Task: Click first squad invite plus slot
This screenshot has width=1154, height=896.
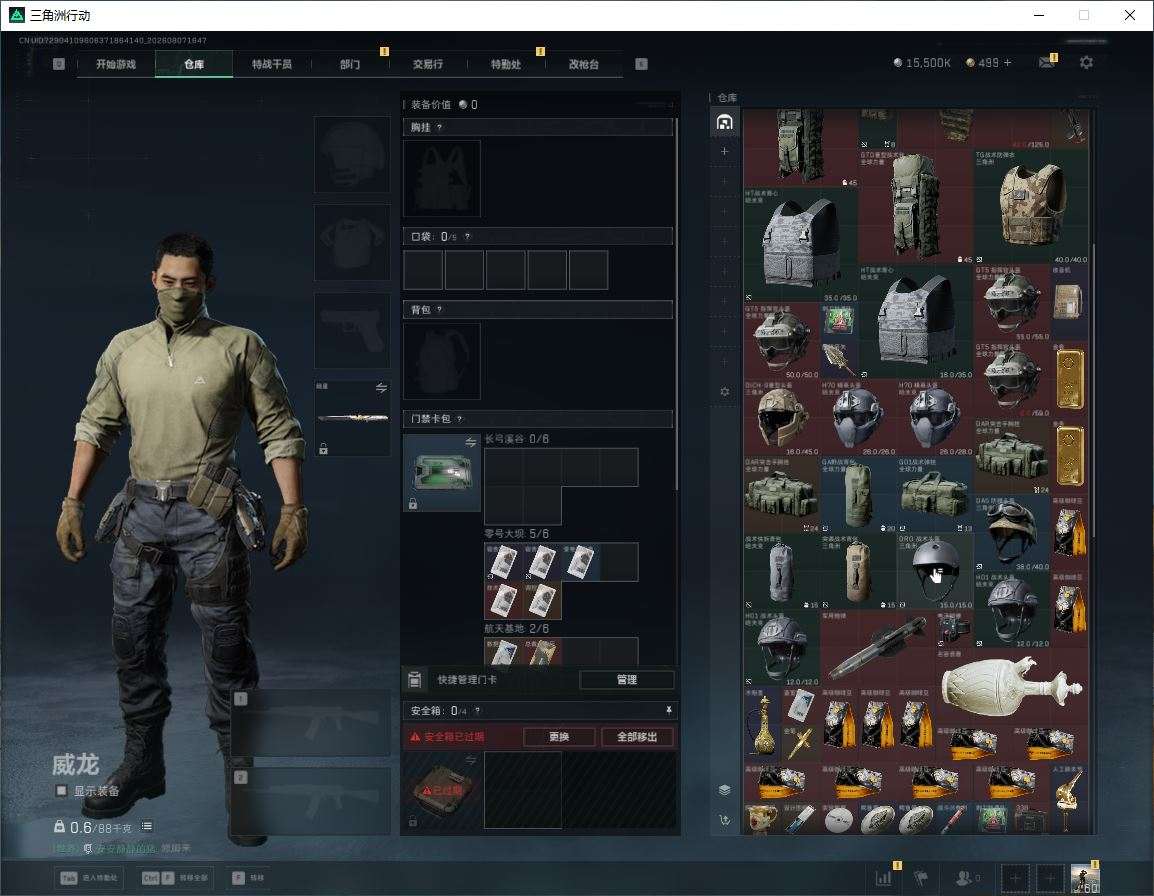Action: [x=1015, y=878]
